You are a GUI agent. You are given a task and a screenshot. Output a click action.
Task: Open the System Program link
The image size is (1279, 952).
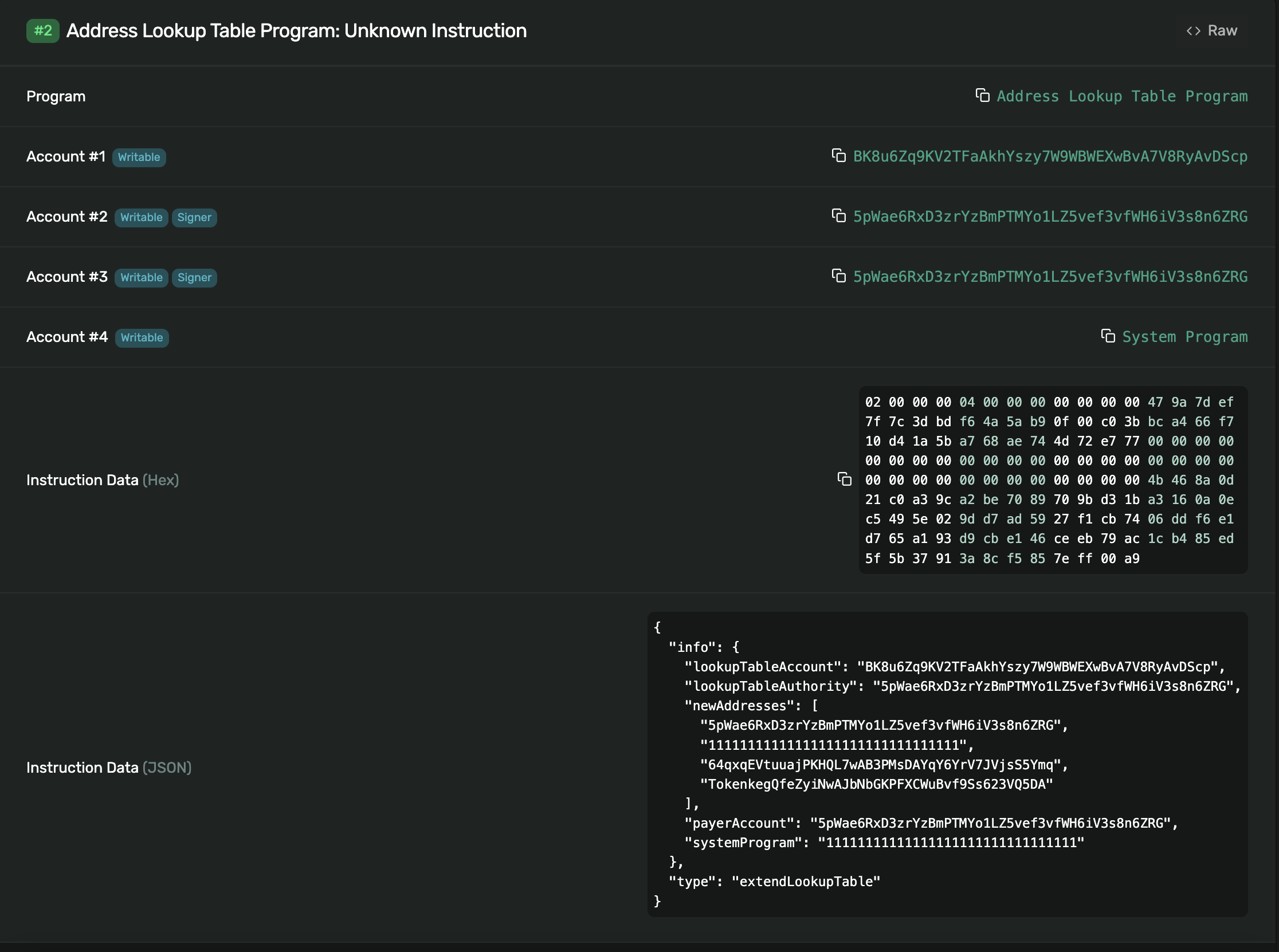click(1184, 337)
